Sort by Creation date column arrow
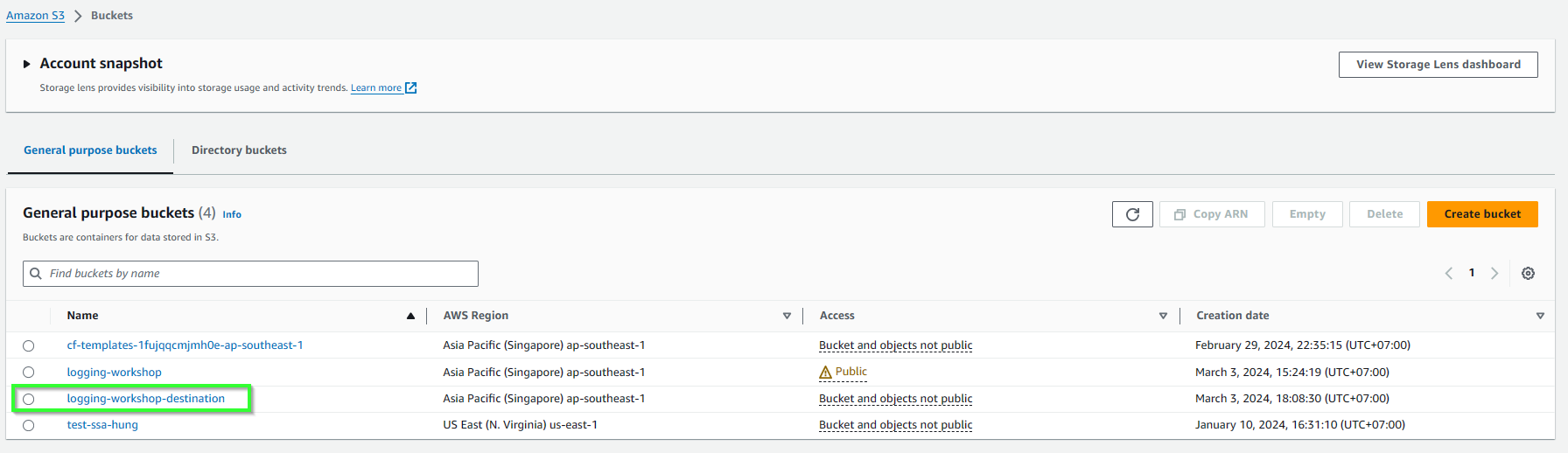This screenshot has width=1568, height=453. [1540, 316]
